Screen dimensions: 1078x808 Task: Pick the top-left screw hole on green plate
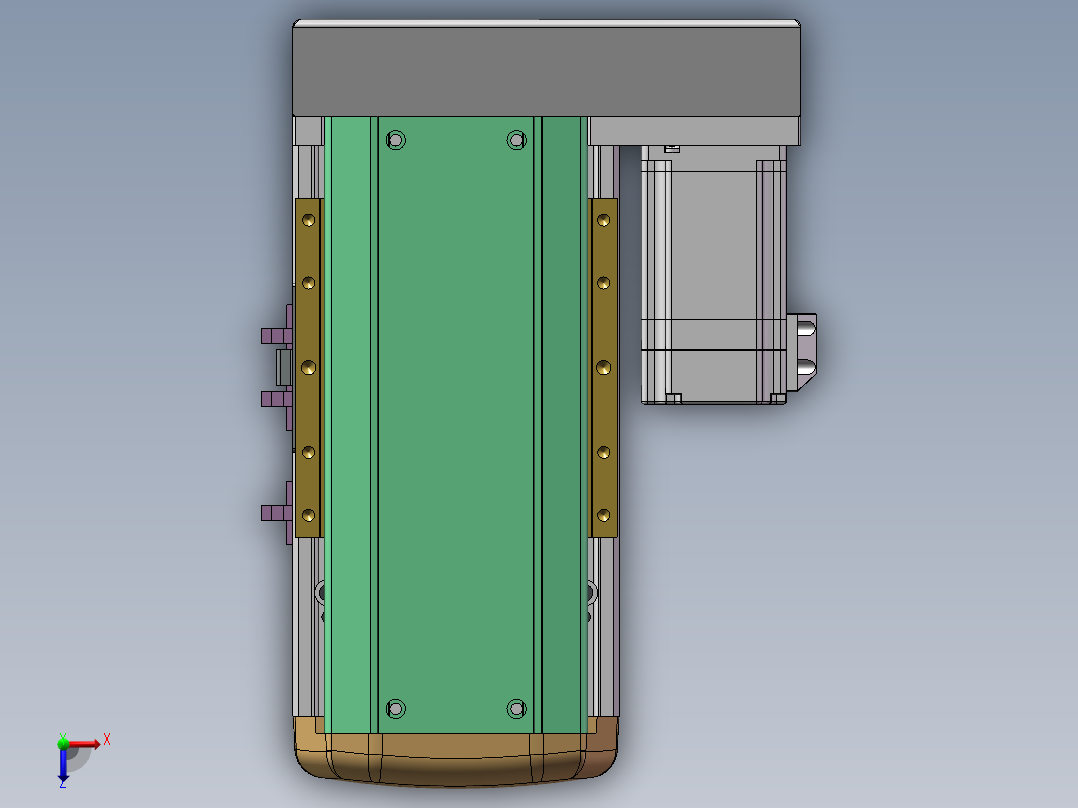[x=396, y=140]
